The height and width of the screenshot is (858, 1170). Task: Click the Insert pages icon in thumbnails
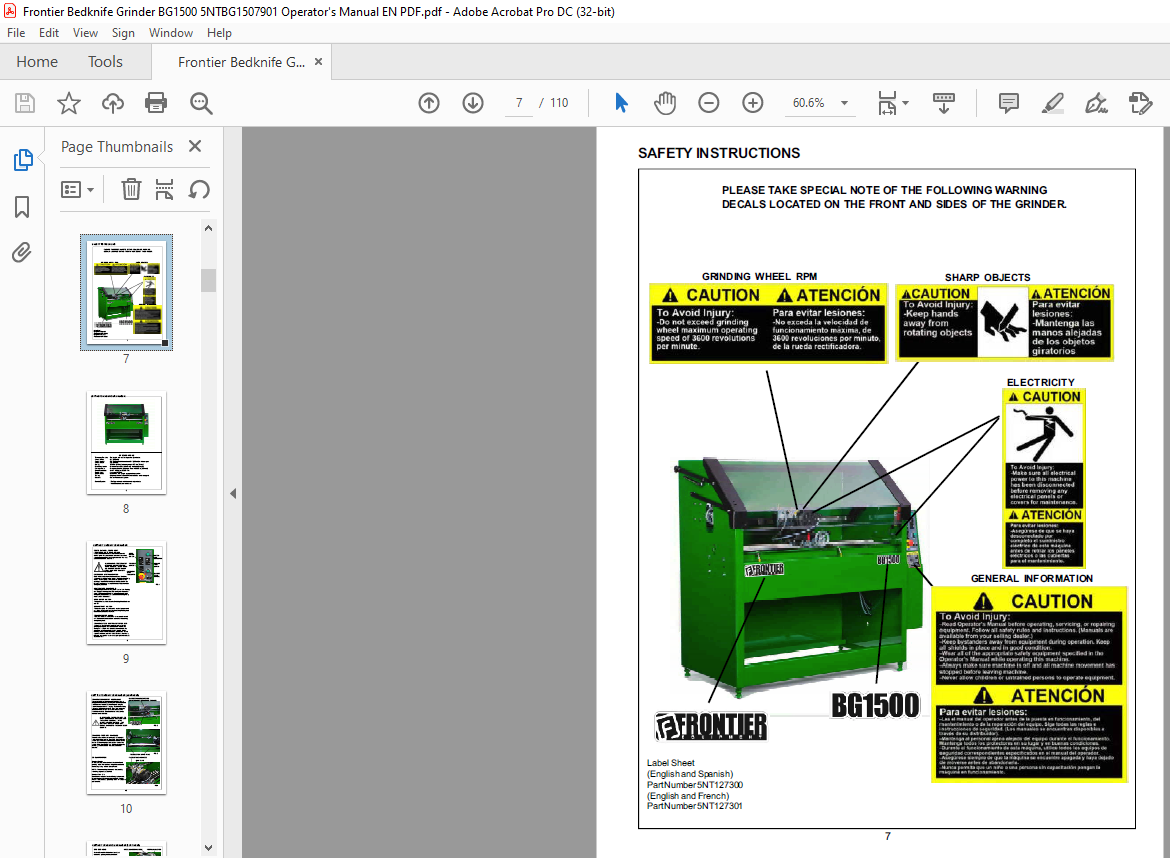[x=164, y=190]
